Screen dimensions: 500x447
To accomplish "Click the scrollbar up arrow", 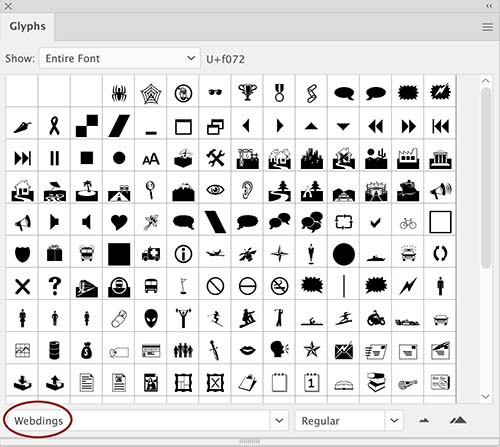I will click(486, 81).
